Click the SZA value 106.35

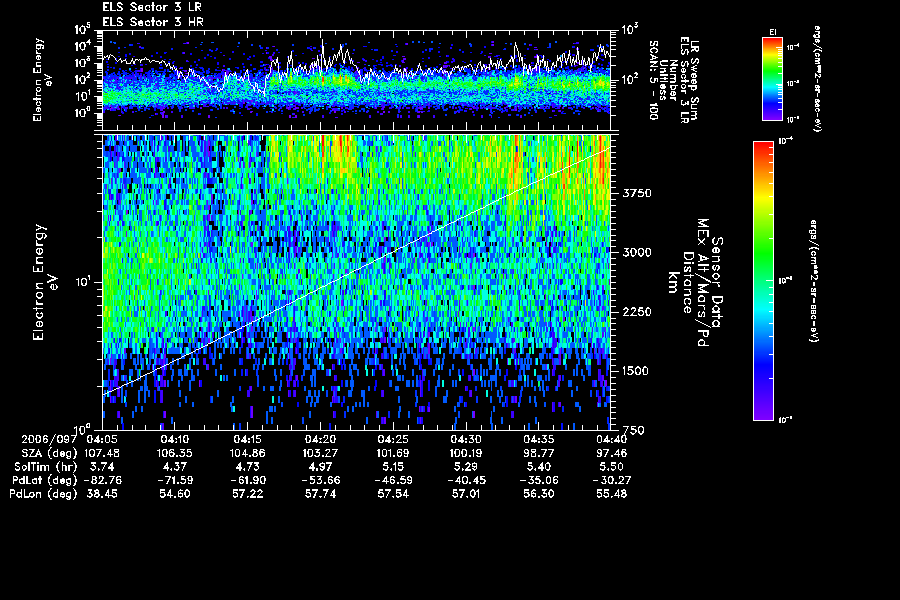(174, 453)
